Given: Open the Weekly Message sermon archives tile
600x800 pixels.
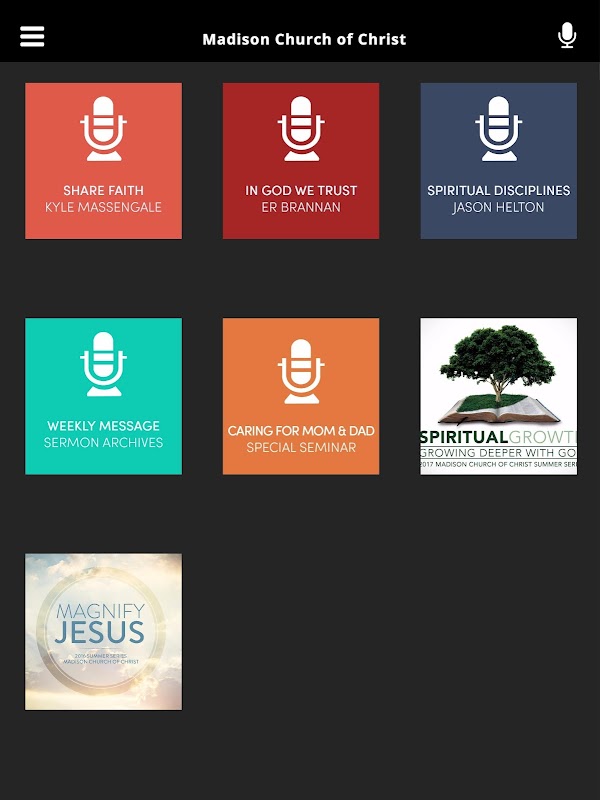Looking at the screenshot, I should point(104,396).
